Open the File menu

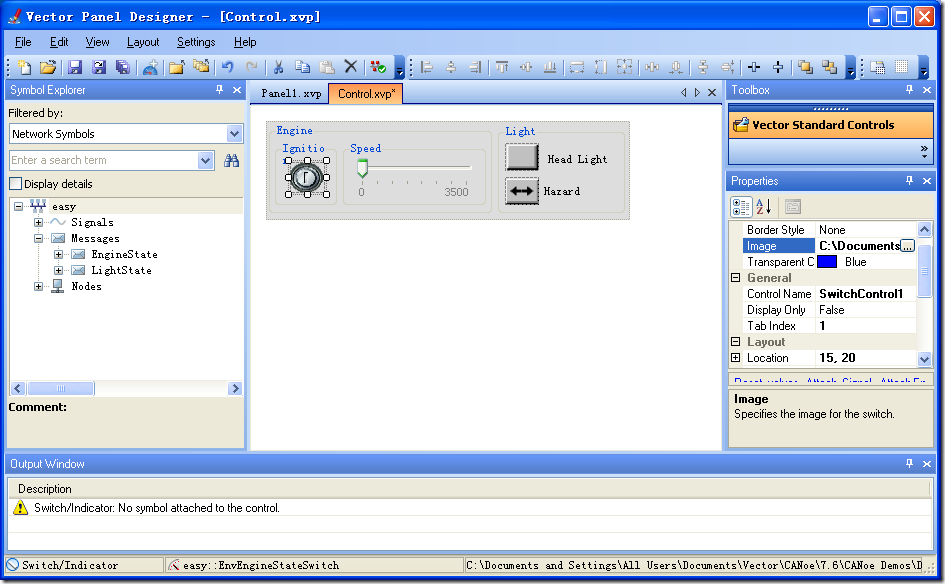click(23, 42)
